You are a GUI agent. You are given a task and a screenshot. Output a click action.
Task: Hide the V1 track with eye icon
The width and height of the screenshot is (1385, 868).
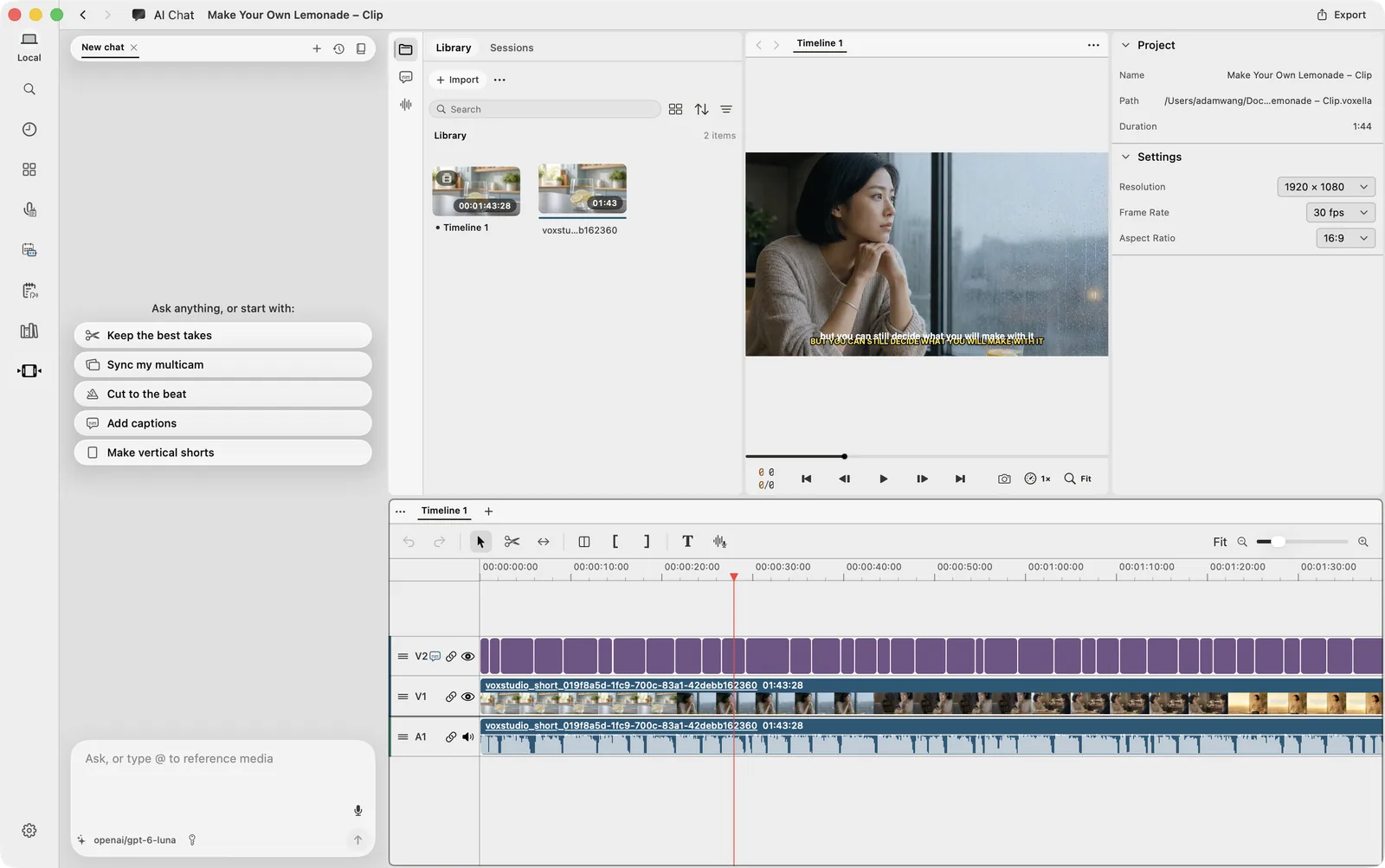pyautogui.click(x=467, y=697)
